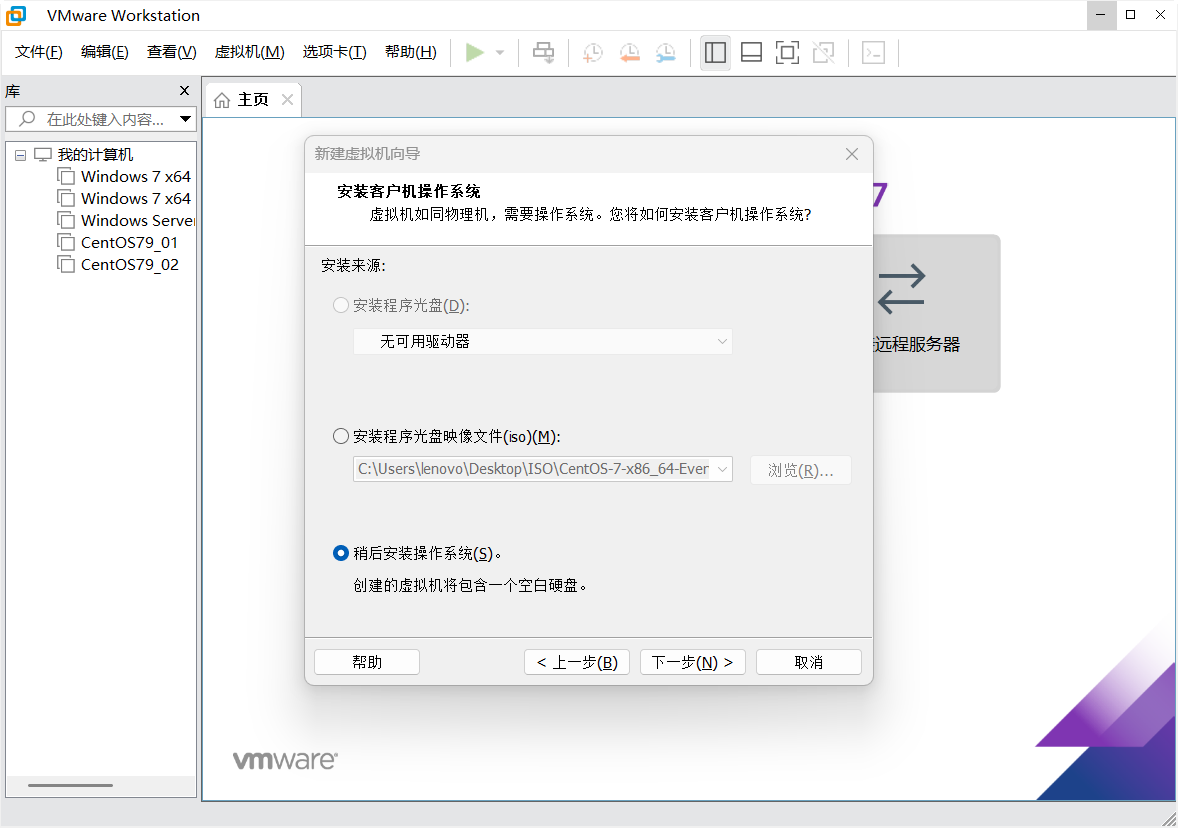
Task: Click the enter full screen icon
Action: [787, 53]
